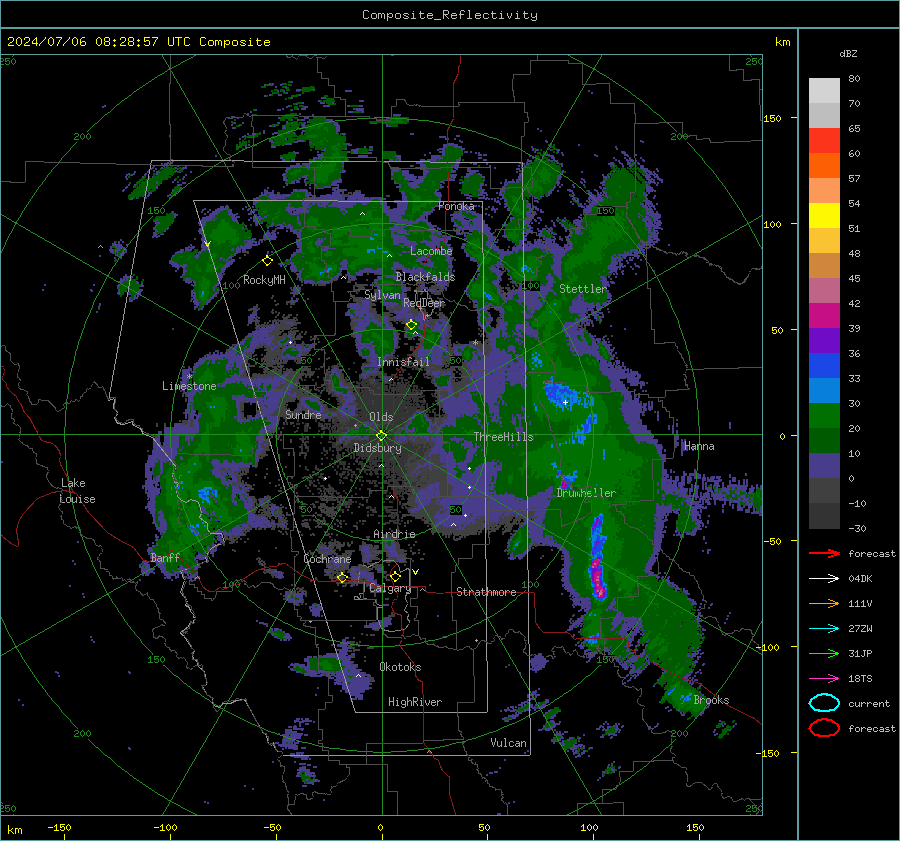Viewport: 900px width, 841px height.
Task: Select the magenta swatch below 42 dBZ
Action: [824, 315]
